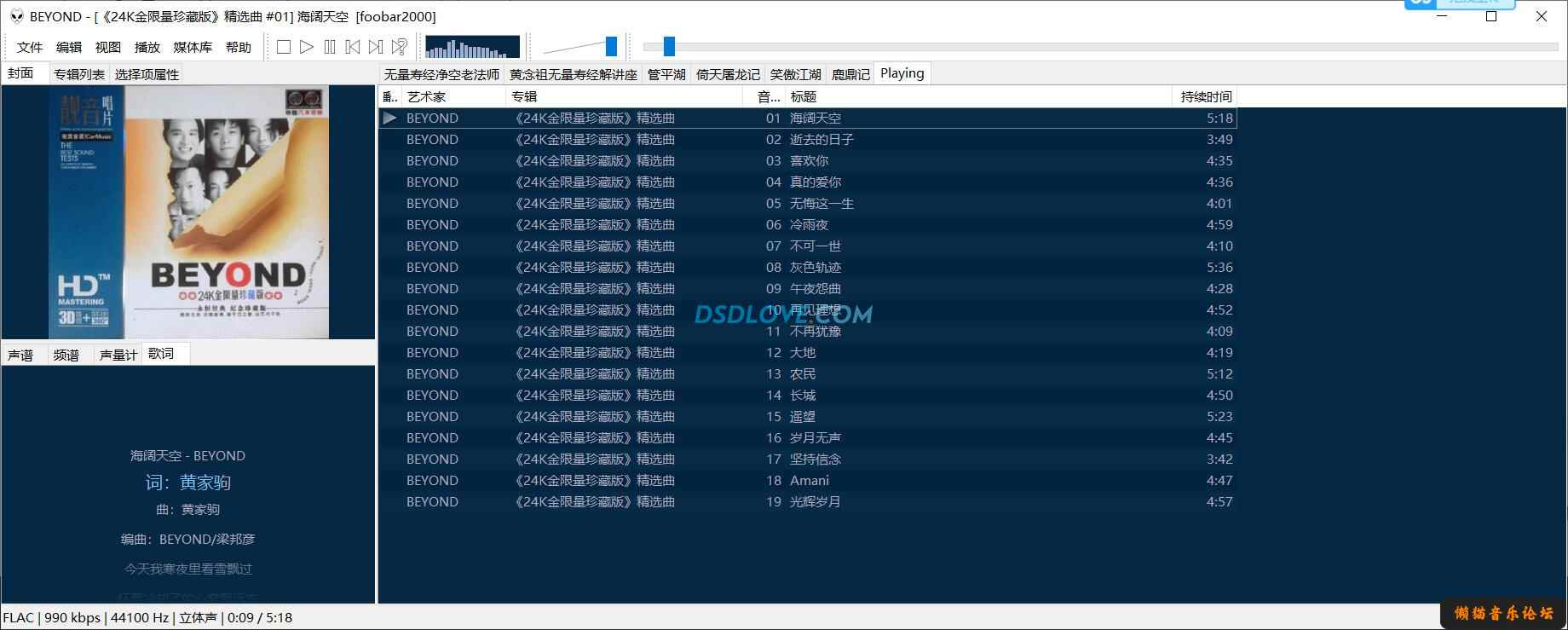Viewport: 1568px width, 630px height.
Task: Sort by the 持续时间 column header
Action: click(1204, 96)
